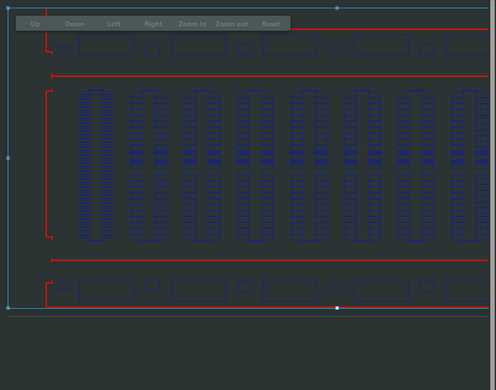The height and width of the screenshot is (390, 496).
Task: Select the leftmost rack column with notched shelves
Action: 96,165
